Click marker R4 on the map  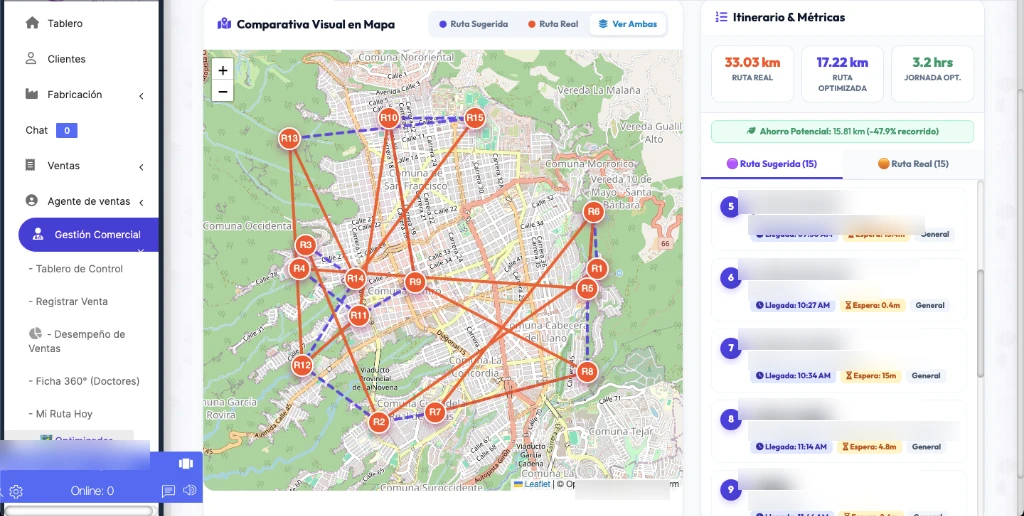pyautogui.click(x=299, y=268)
